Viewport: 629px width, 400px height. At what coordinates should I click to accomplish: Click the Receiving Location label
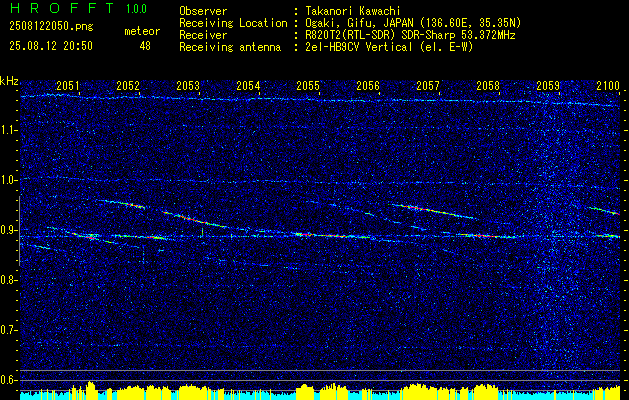tap(233, 23)
